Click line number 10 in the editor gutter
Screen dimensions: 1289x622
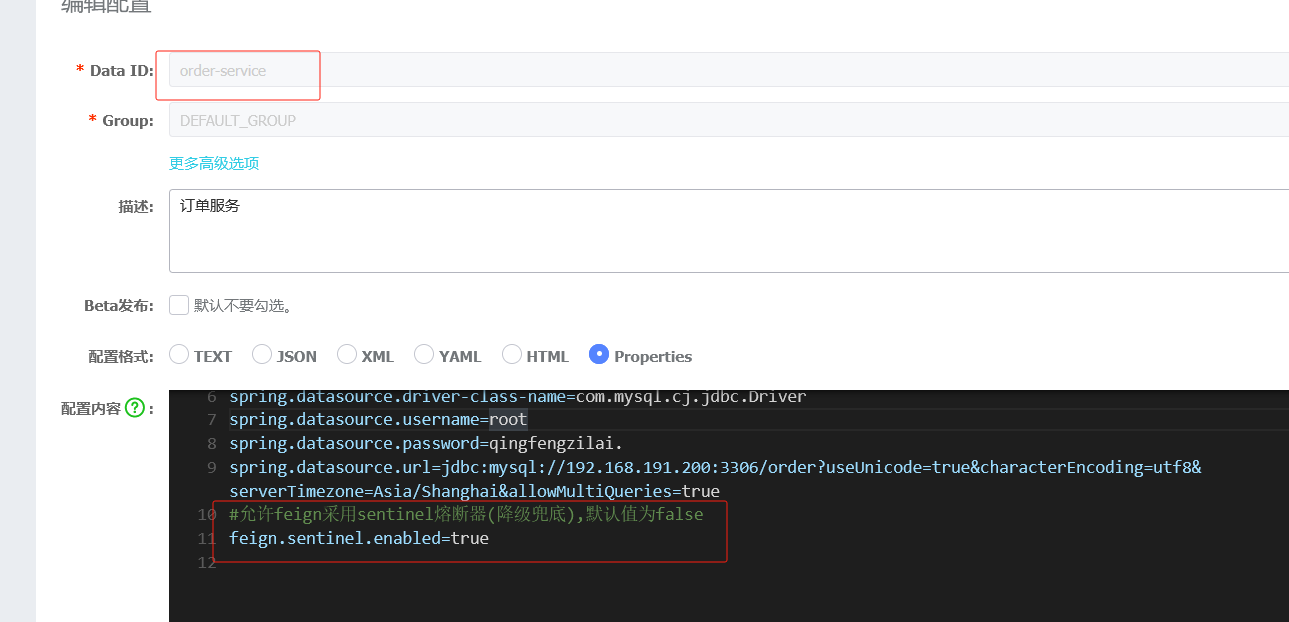[x=207, y=515]
